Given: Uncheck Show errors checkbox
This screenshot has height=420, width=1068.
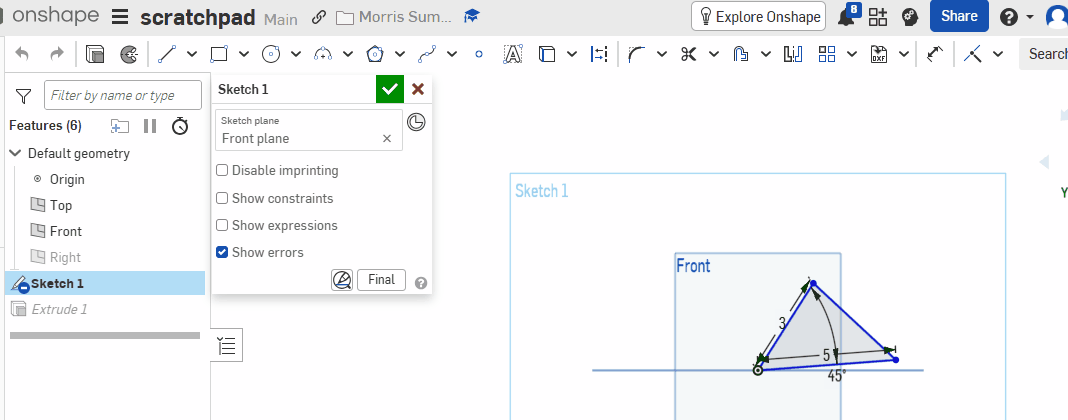Looking at the screenshot, I should click(222, 253).
